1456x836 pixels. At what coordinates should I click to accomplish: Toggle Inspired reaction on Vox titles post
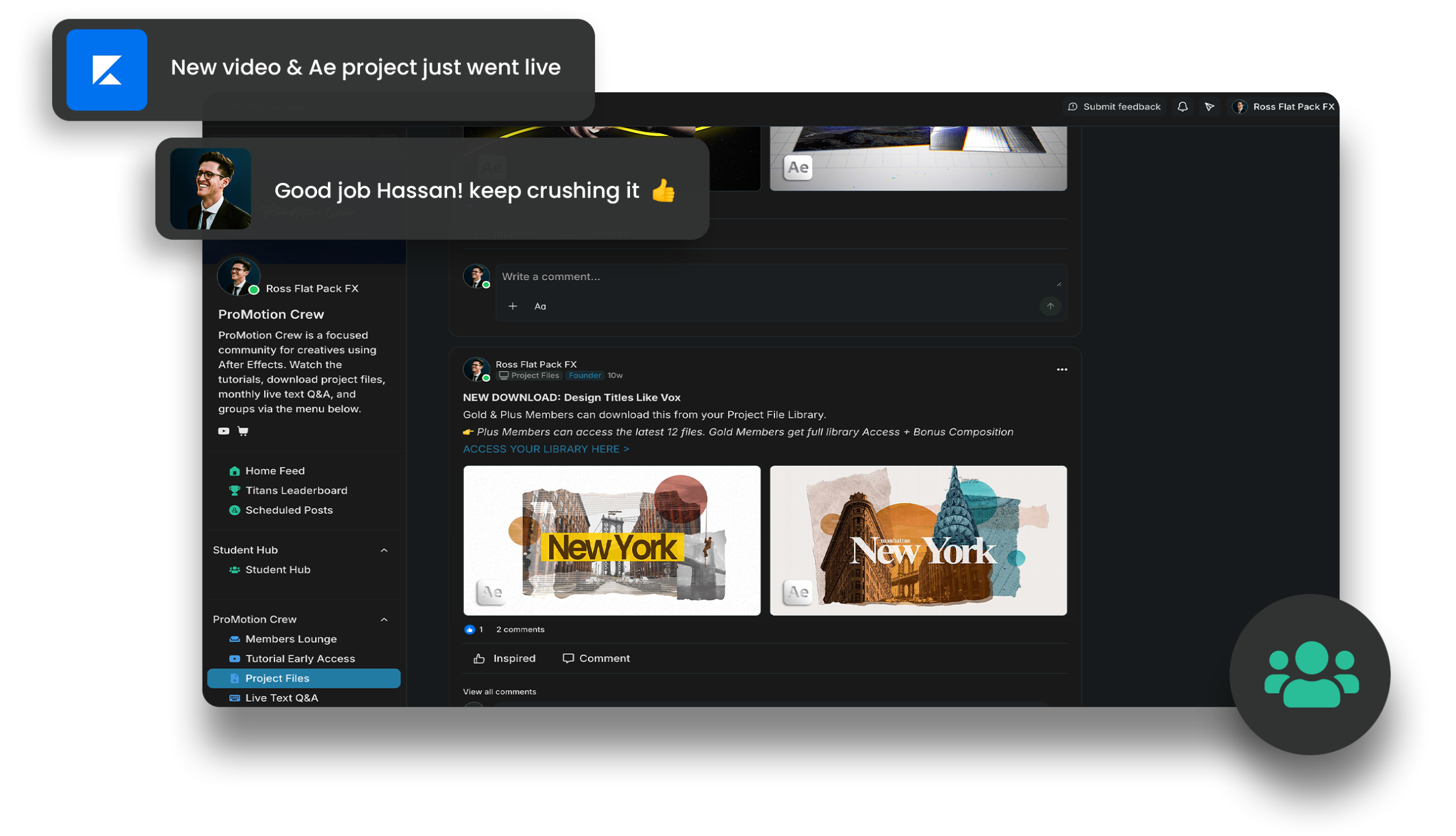(x=504, y=658)
